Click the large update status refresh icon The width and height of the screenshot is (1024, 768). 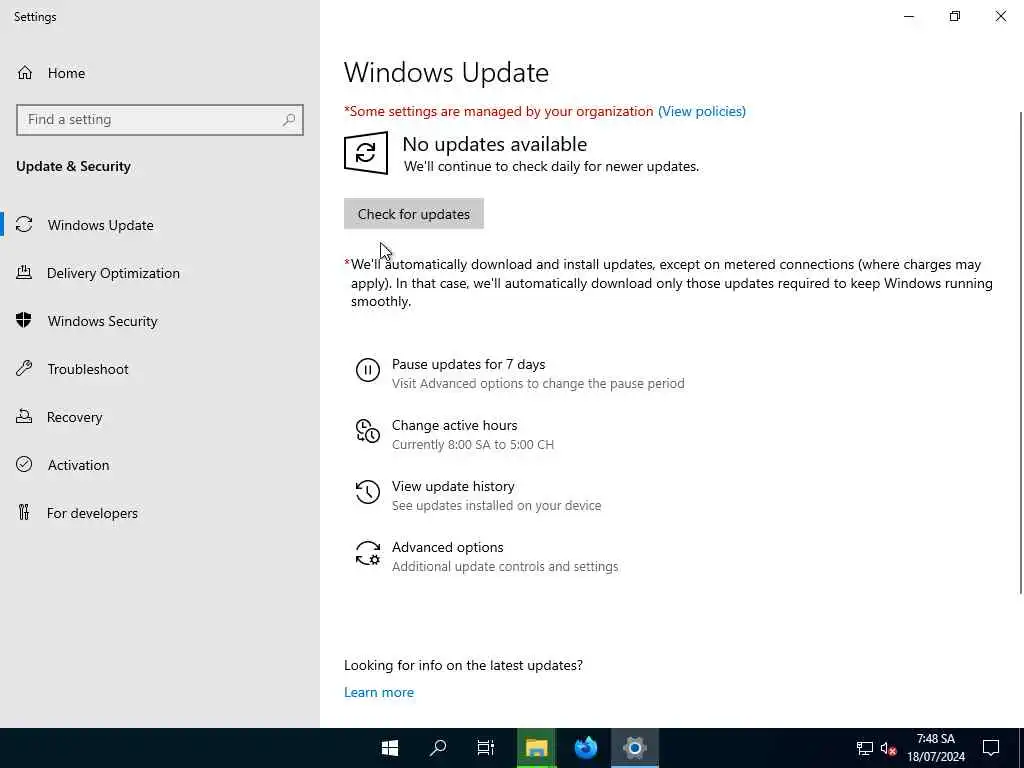point(366,153)
